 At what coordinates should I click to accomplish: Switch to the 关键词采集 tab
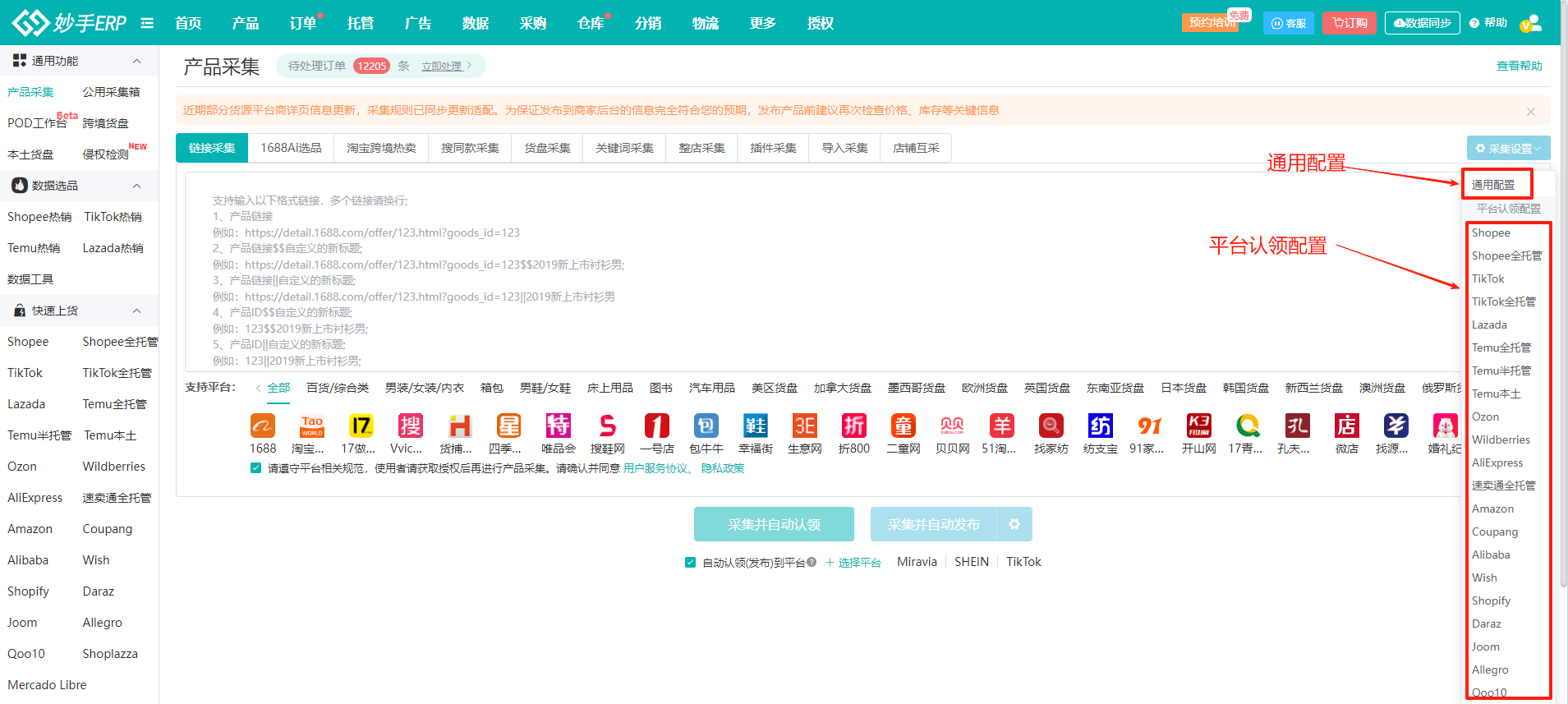pyautogui.click(x=624, y=148)
